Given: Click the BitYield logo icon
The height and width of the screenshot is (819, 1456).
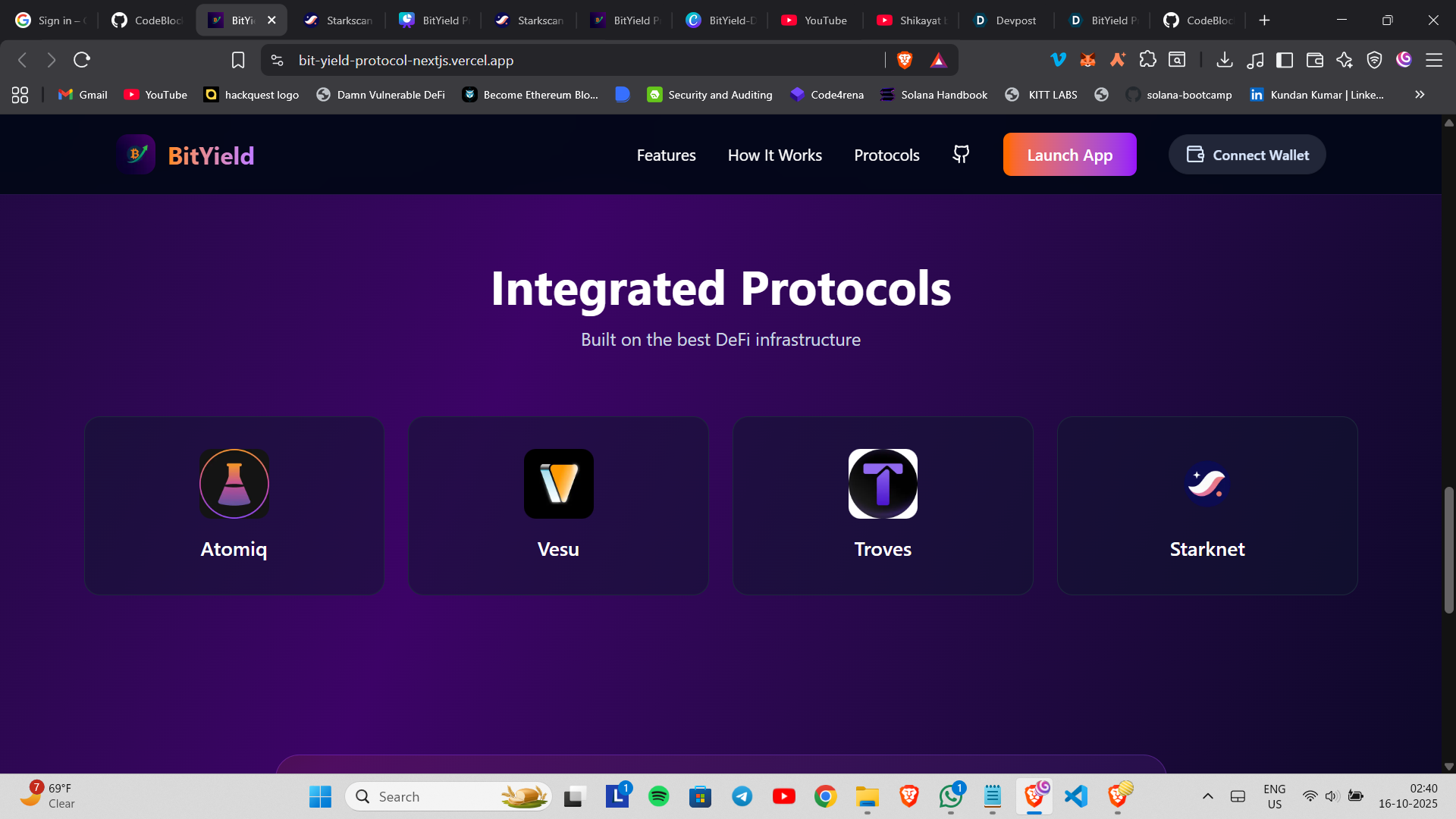Looking at the screenshot, I should (136, 155).
